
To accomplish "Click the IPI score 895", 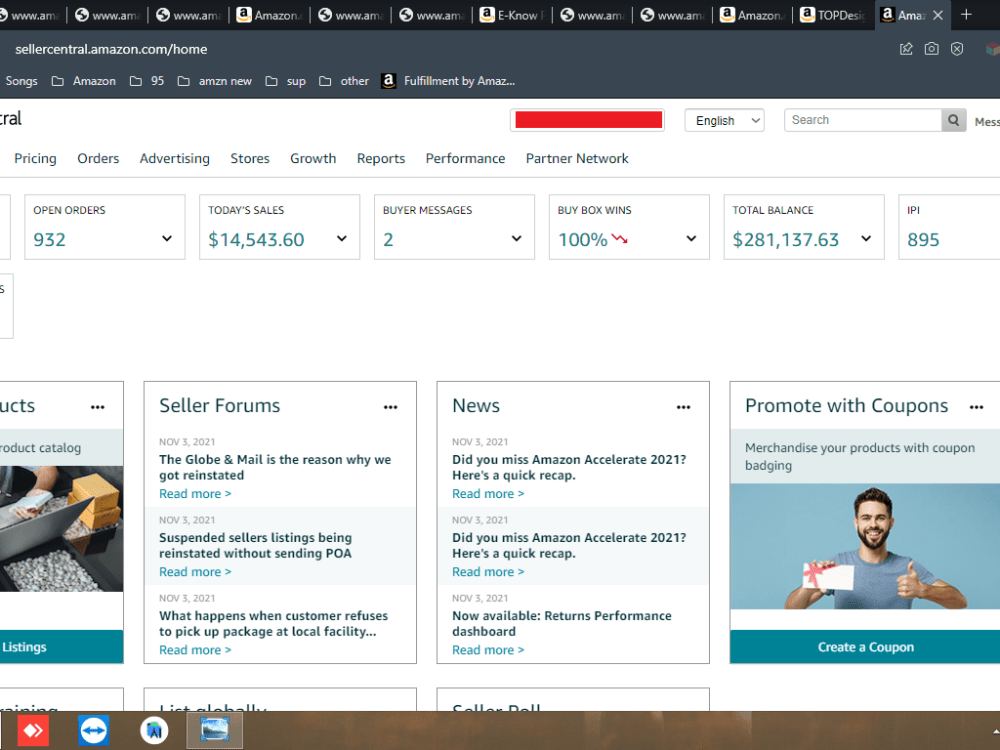I will click(x=923, y=240).
